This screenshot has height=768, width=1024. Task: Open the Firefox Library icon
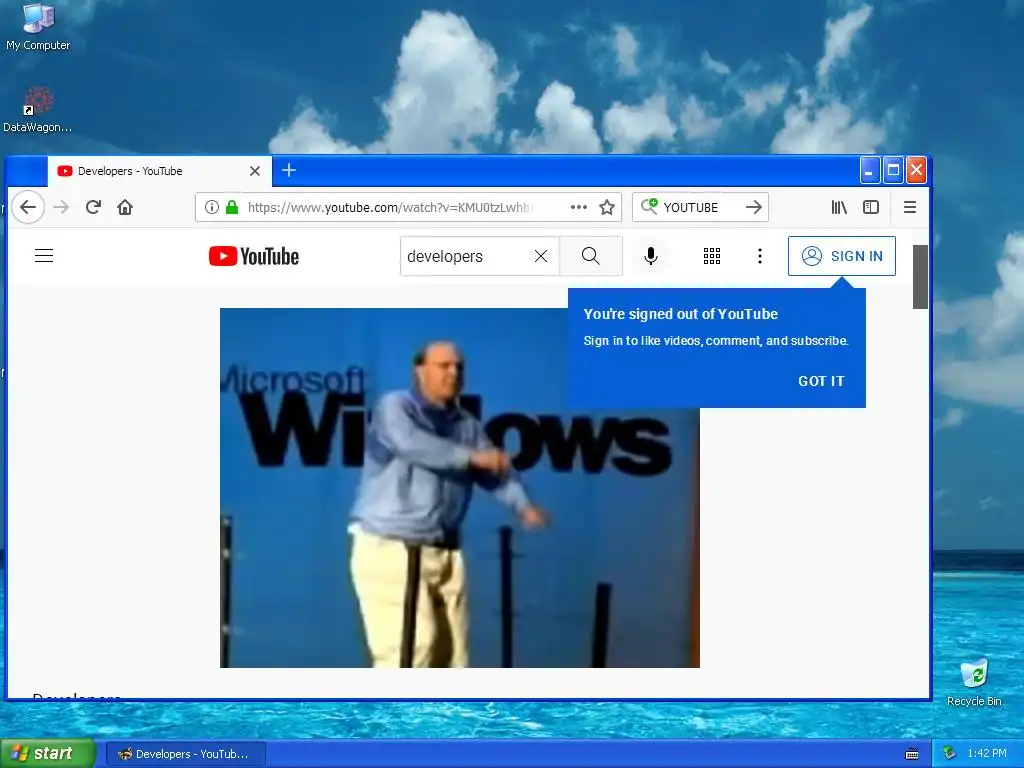pos(839,207)
